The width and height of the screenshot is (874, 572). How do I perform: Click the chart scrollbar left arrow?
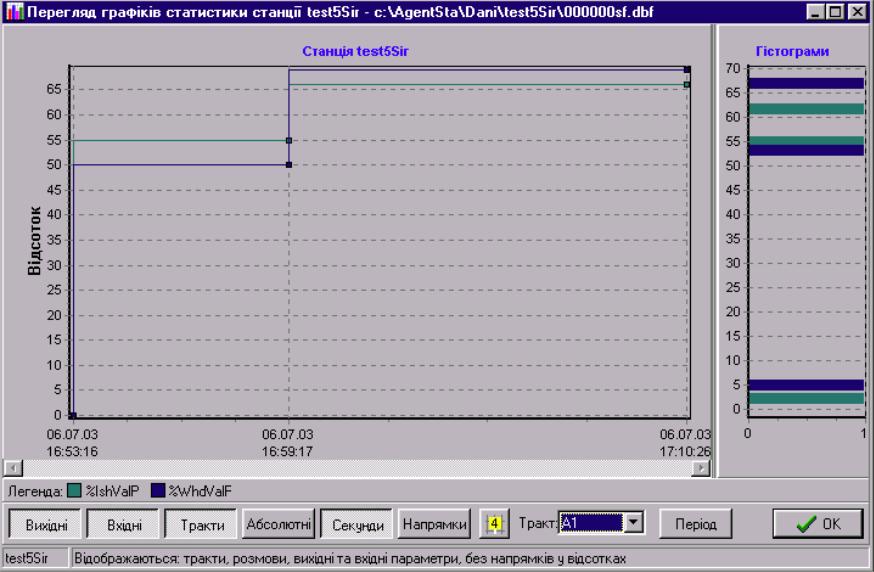click(x=13, y=468)
